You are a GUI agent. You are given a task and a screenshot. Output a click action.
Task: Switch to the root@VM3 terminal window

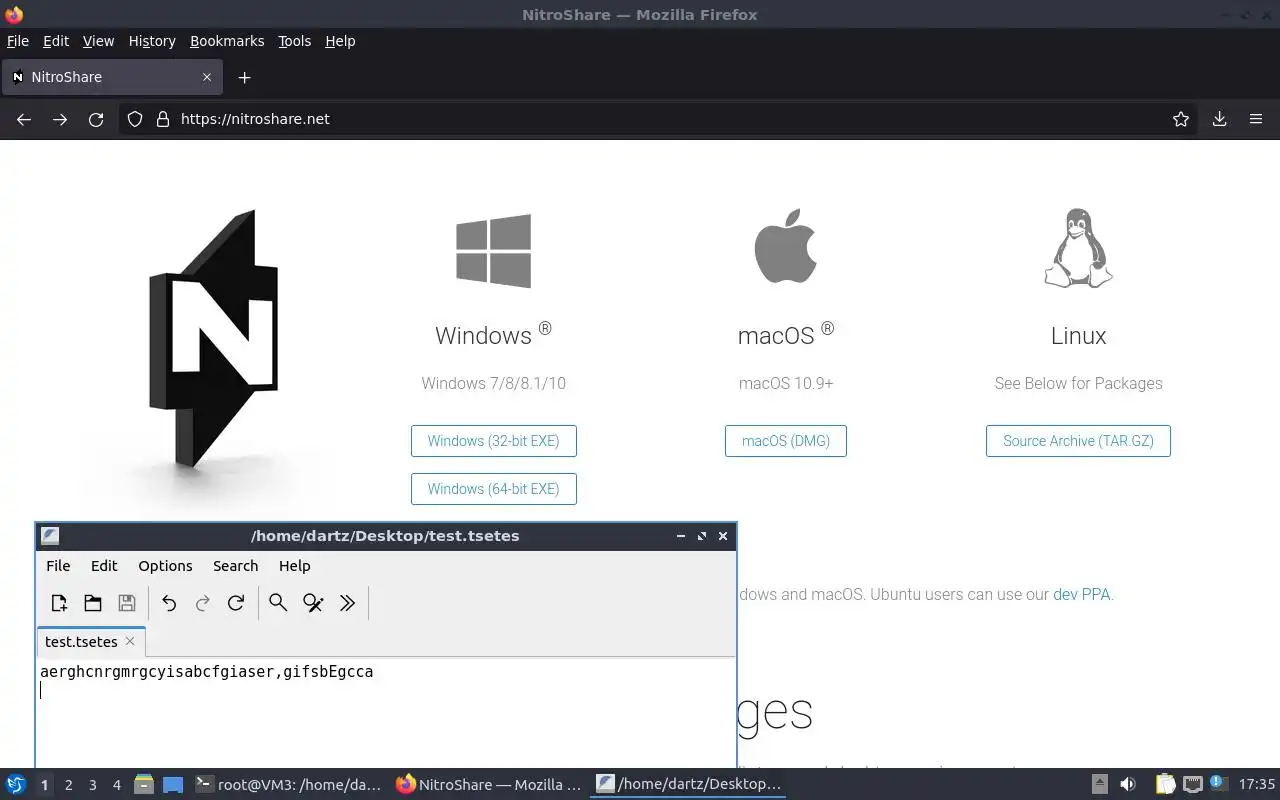288,785
